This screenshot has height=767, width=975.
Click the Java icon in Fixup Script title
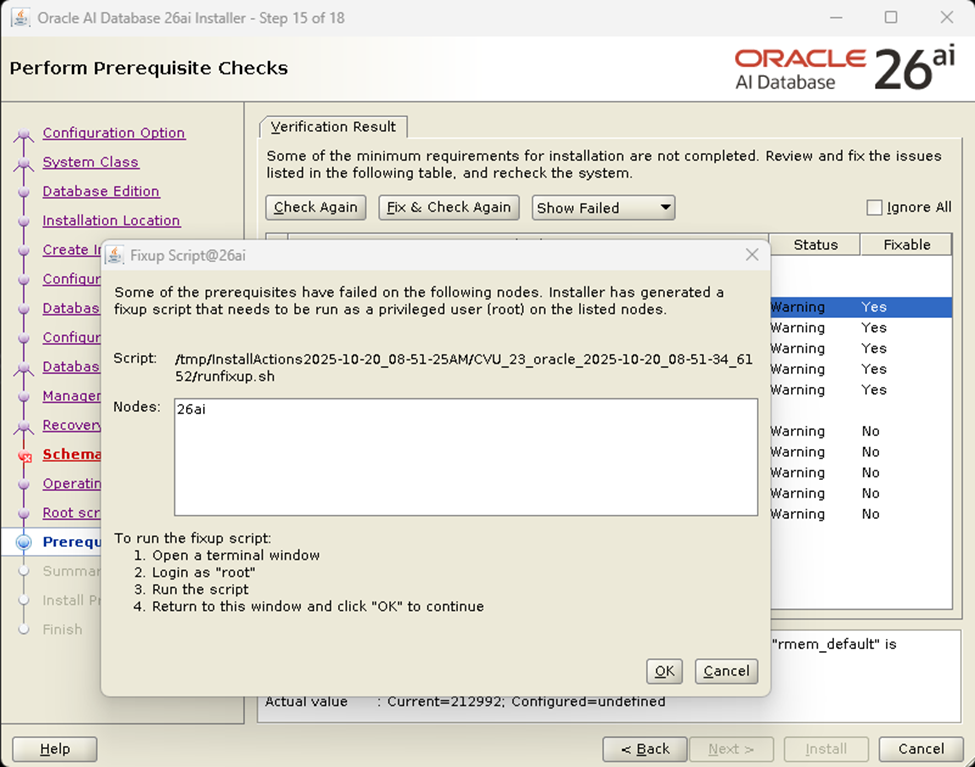pos(114,255)
